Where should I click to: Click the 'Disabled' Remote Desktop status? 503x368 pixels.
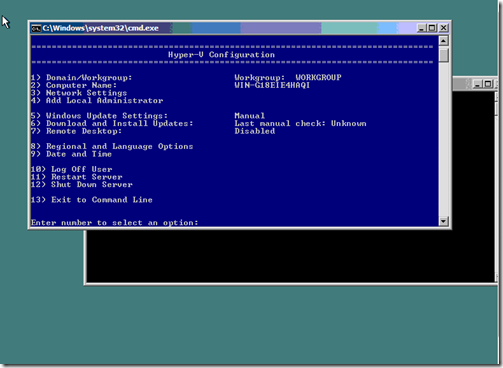pos(255,131)
